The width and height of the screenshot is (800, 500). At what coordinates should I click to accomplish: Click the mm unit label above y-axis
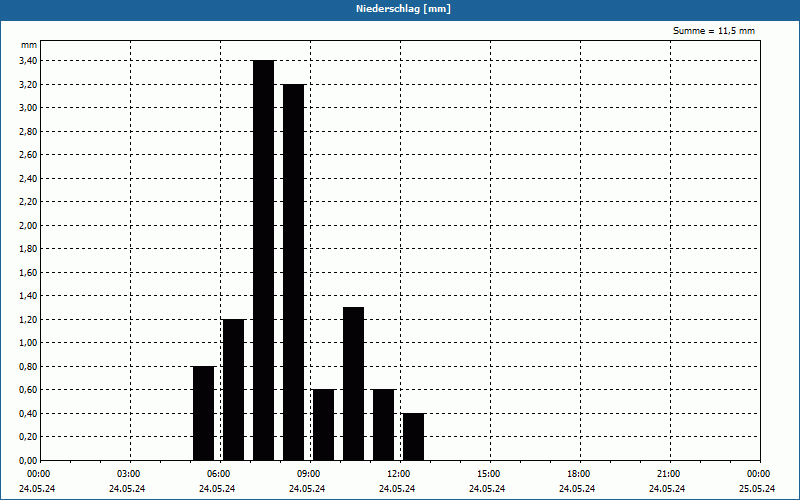tap(29, 45)
